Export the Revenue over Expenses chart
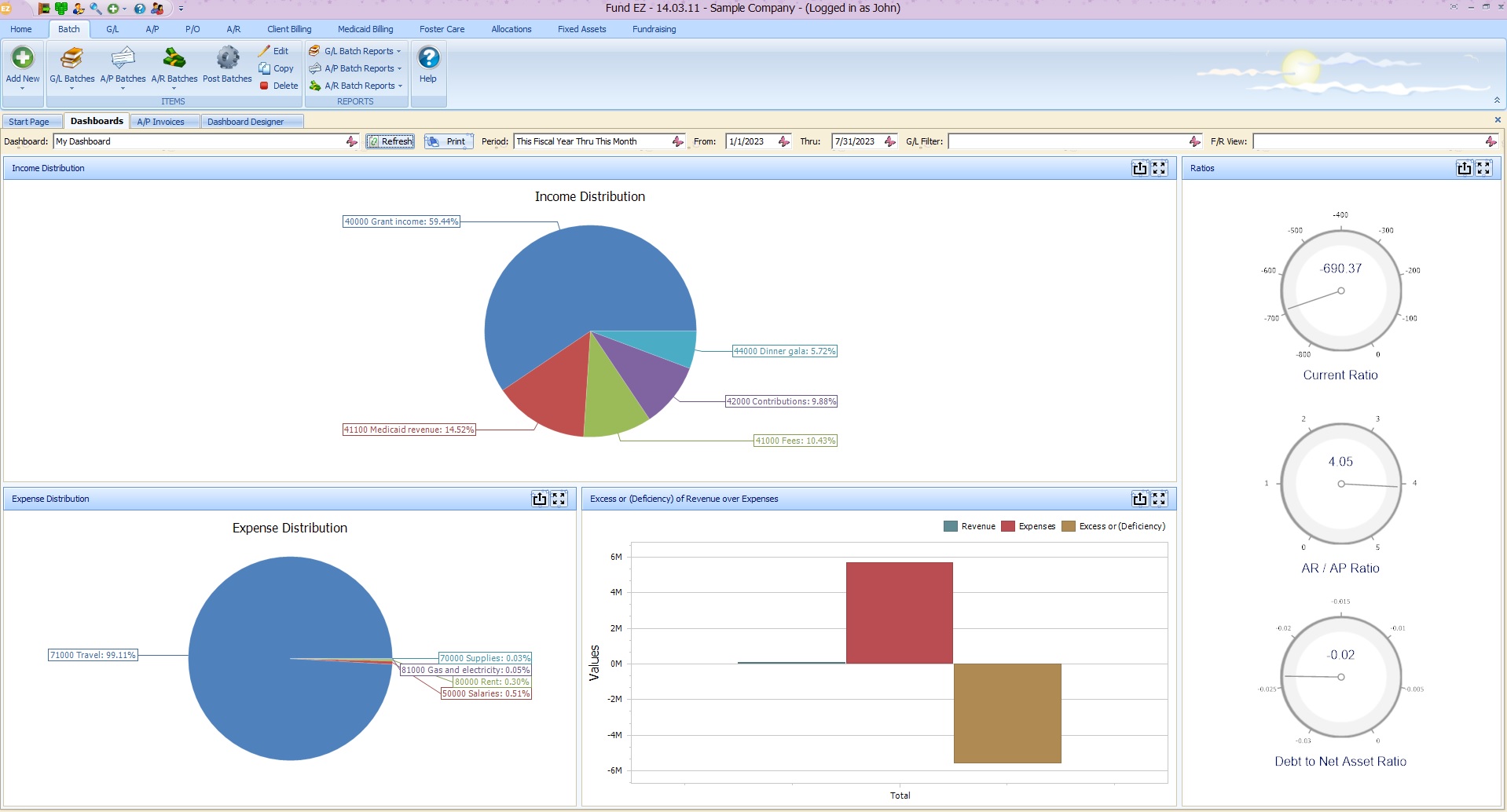 coord(1139,498)
